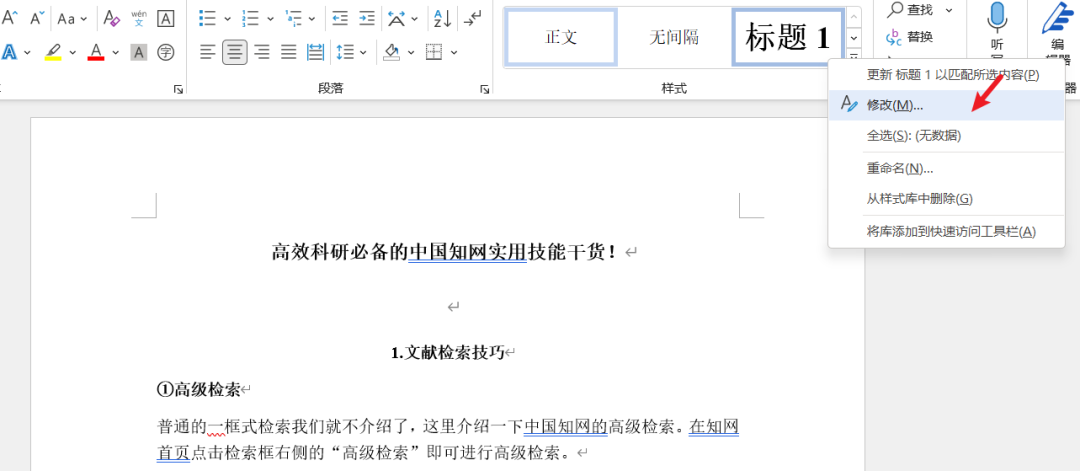This screenshot has height=471, width=1080.
Task: Expand shading color dropdown arrow
Action: pos(411,52)
